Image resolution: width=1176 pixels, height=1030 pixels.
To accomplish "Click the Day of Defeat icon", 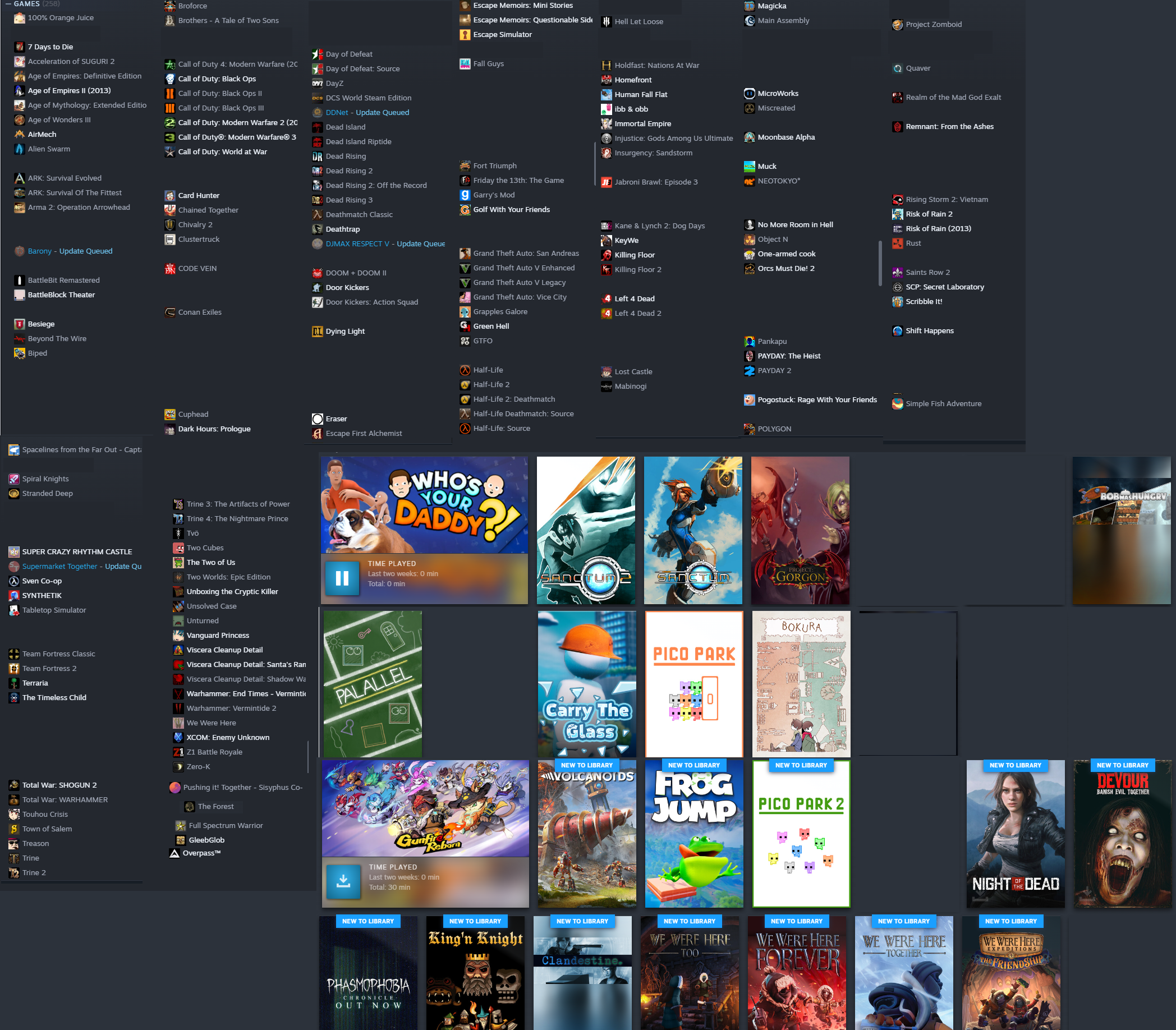I will (x=317, y=54).
